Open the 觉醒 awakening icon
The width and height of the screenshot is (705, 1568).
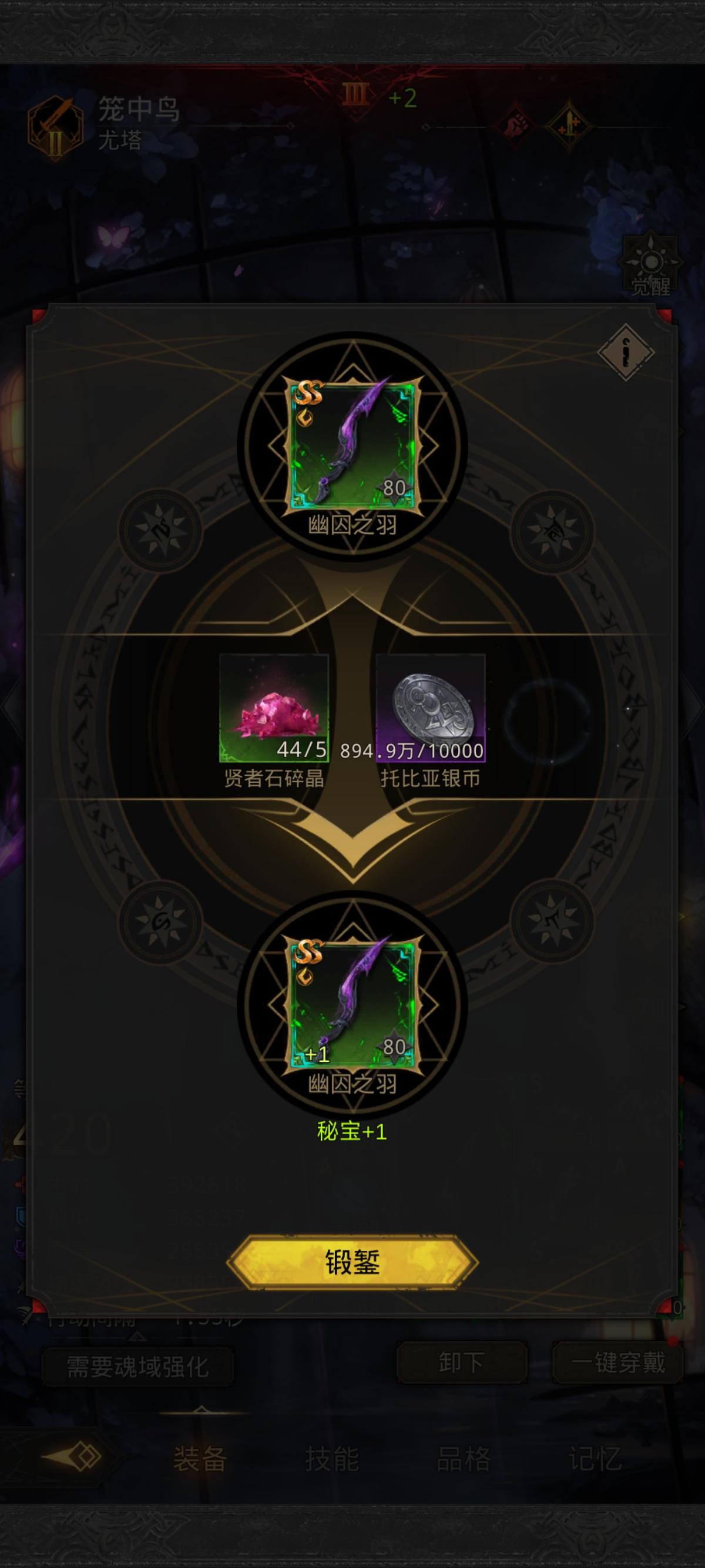coord(651,266)
